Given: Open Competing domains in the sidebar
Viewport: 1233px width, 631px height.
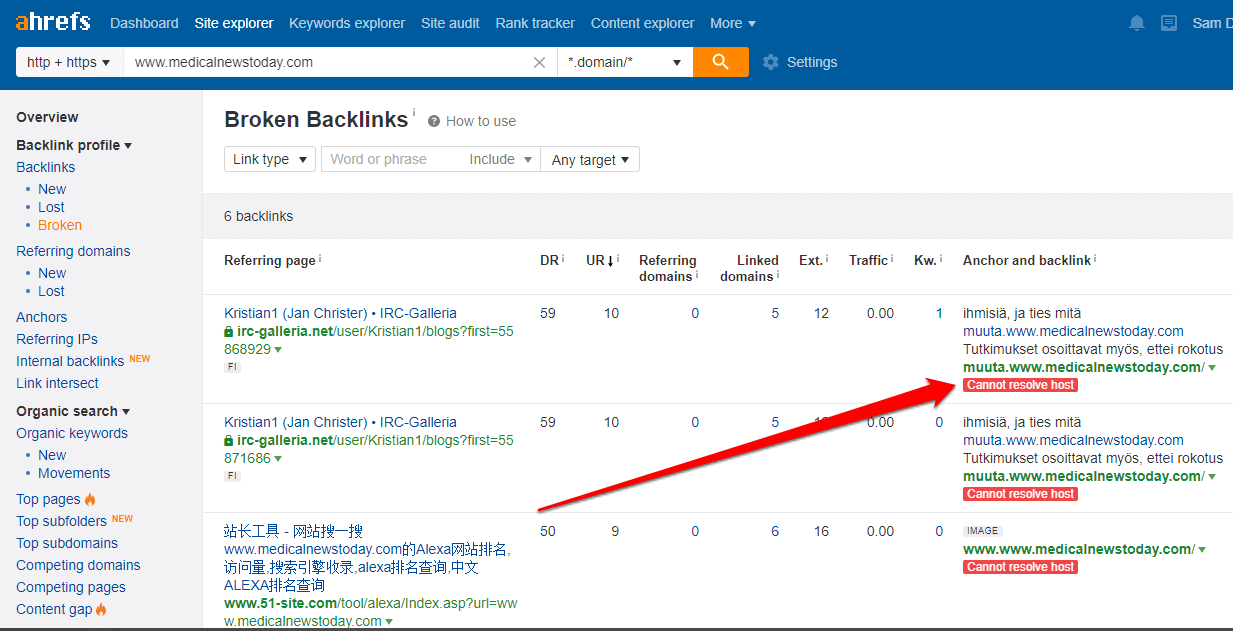Looking at the screenshot, I should click(x=78, y=565).
